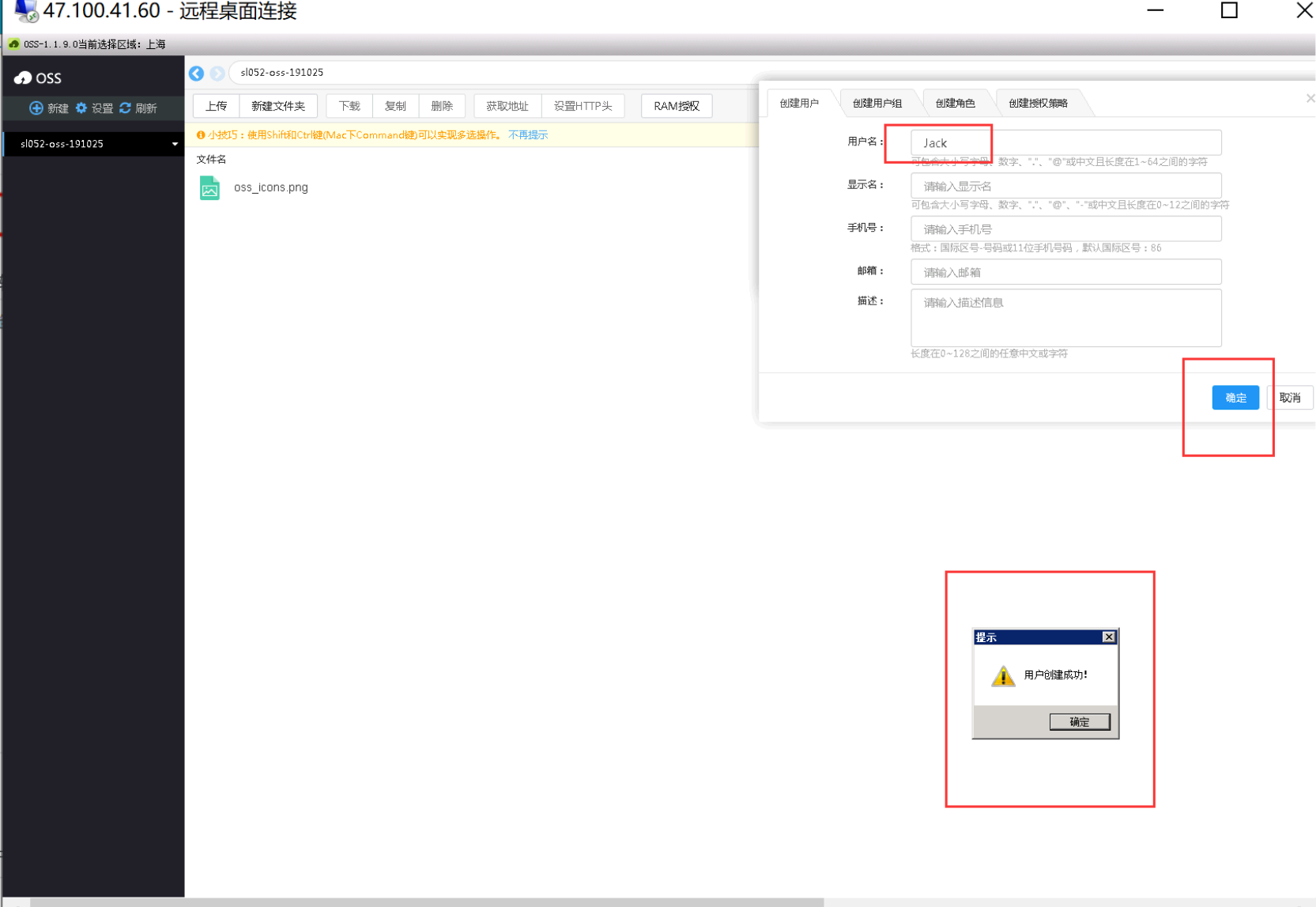Screen dimensions: 1316x907
Task: Switch to 创建角色 tab
Action: coord(955,103)
